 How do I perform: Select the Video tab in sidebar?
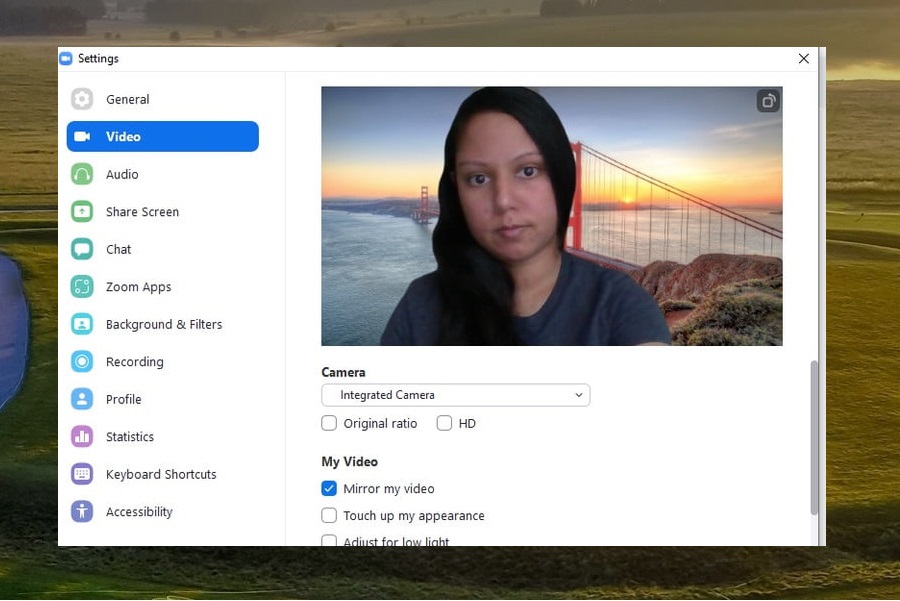click(x=81, y=136)
